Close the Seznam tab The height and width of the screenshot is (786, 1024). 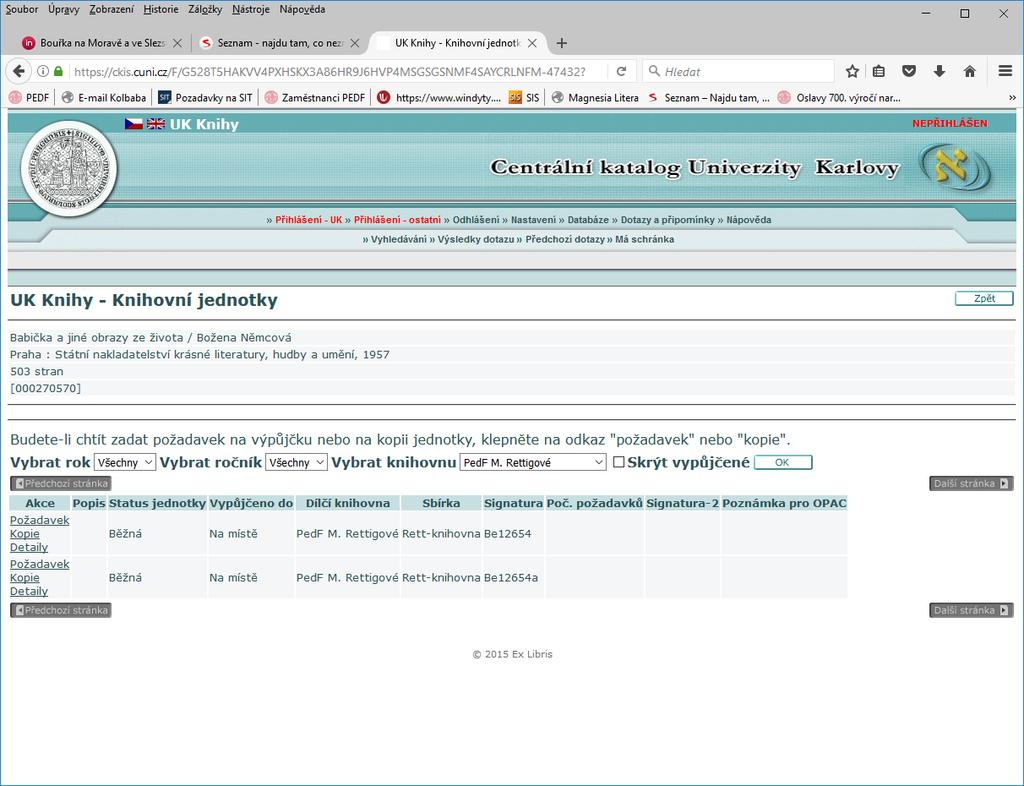355,43
